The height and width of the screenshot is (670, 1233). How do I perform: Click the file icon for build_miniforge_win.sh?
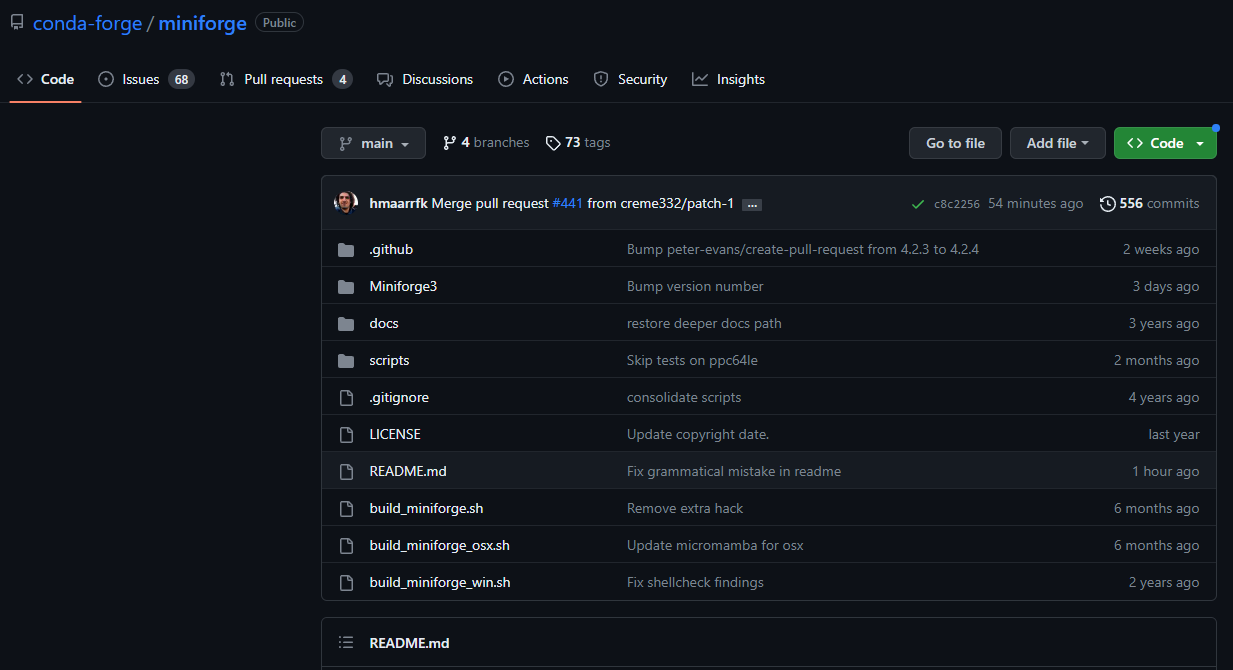click(x=346, y=582)
